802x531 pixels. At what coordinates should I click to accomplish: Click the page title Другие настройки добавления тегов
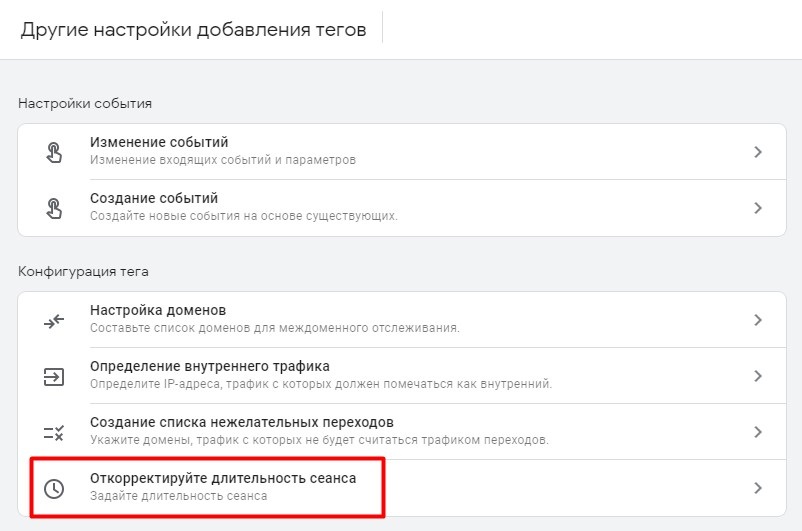tap(193, 30)
